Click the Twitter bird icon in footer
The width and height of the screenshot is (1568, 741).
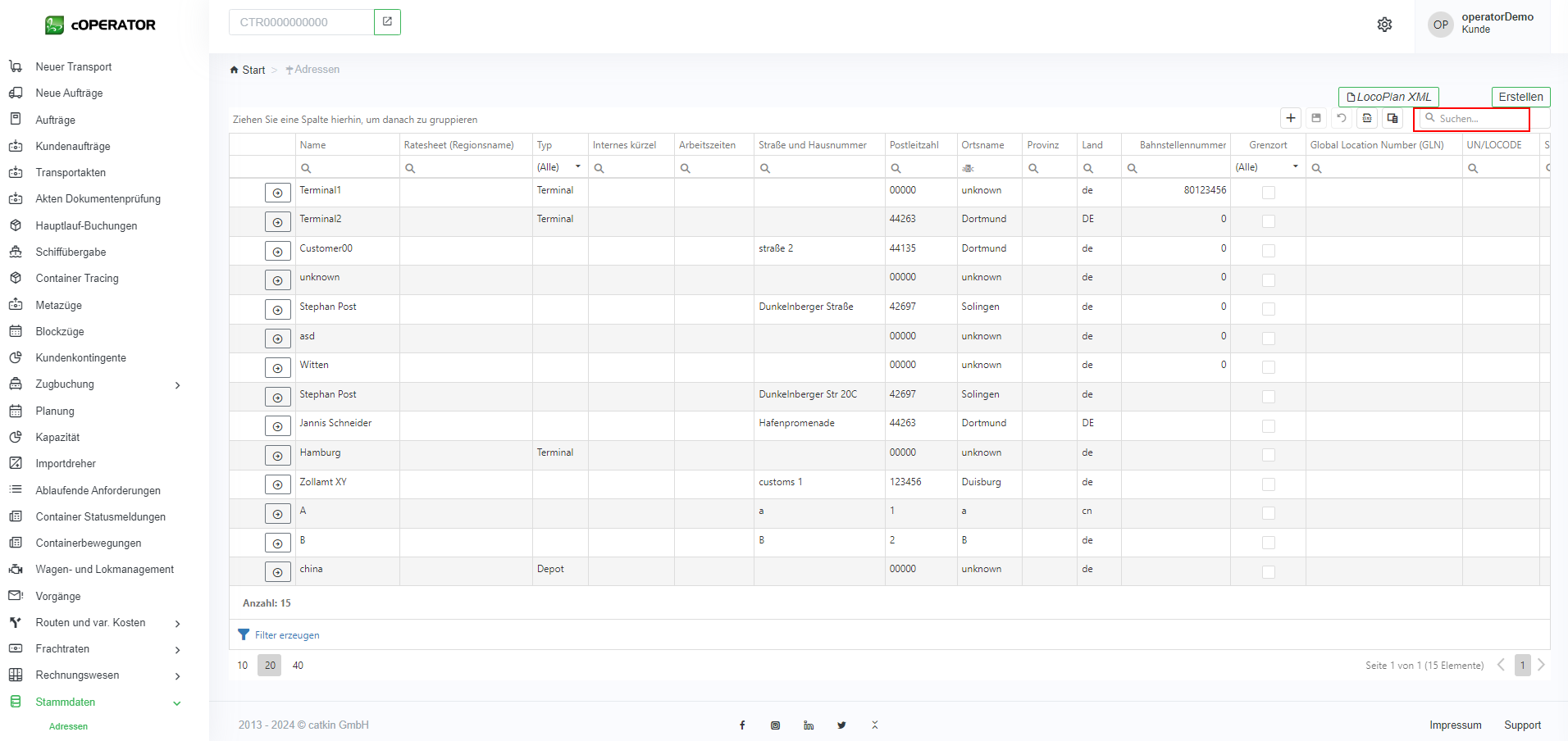[841, 725]
